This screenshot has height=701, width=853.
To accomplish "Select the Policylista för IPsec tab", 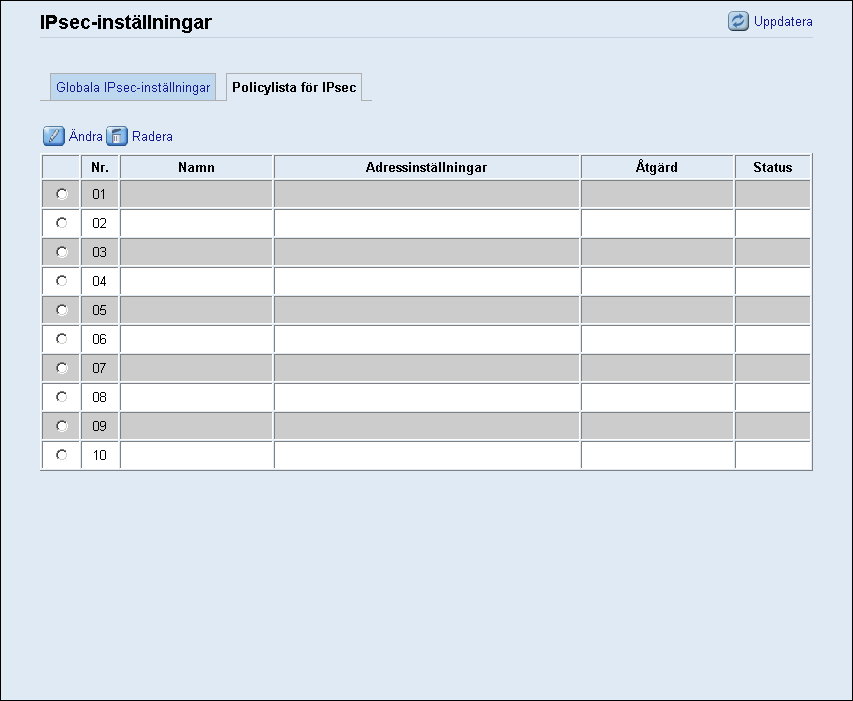I will click(294, 87).
